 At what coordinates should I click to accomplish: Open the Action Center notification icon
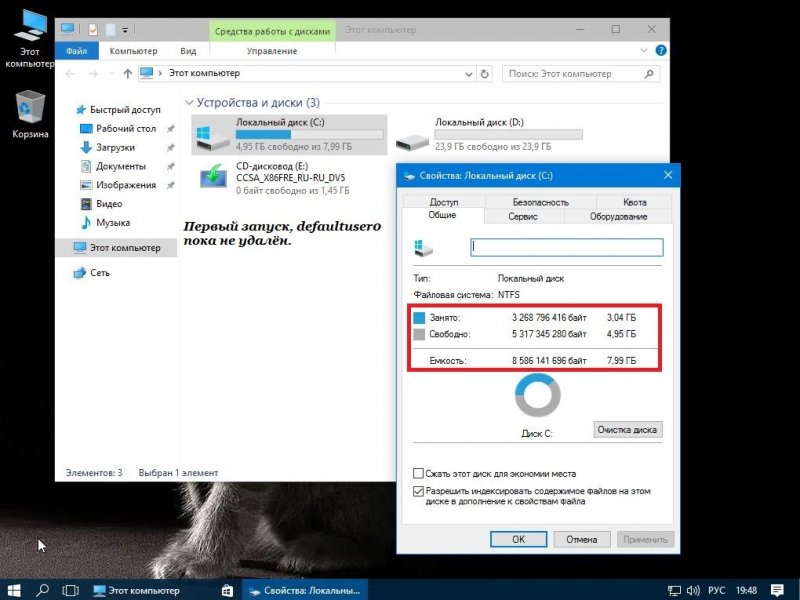tap(777, 590)
